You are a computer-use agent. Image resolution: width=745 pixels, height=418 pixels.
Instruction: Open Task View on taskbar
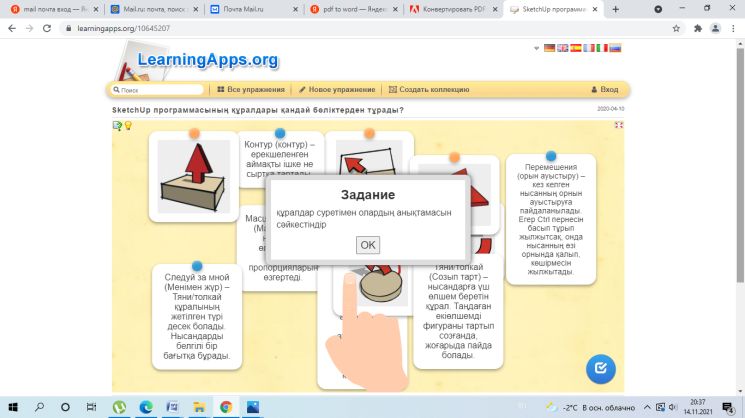(91, 407)
